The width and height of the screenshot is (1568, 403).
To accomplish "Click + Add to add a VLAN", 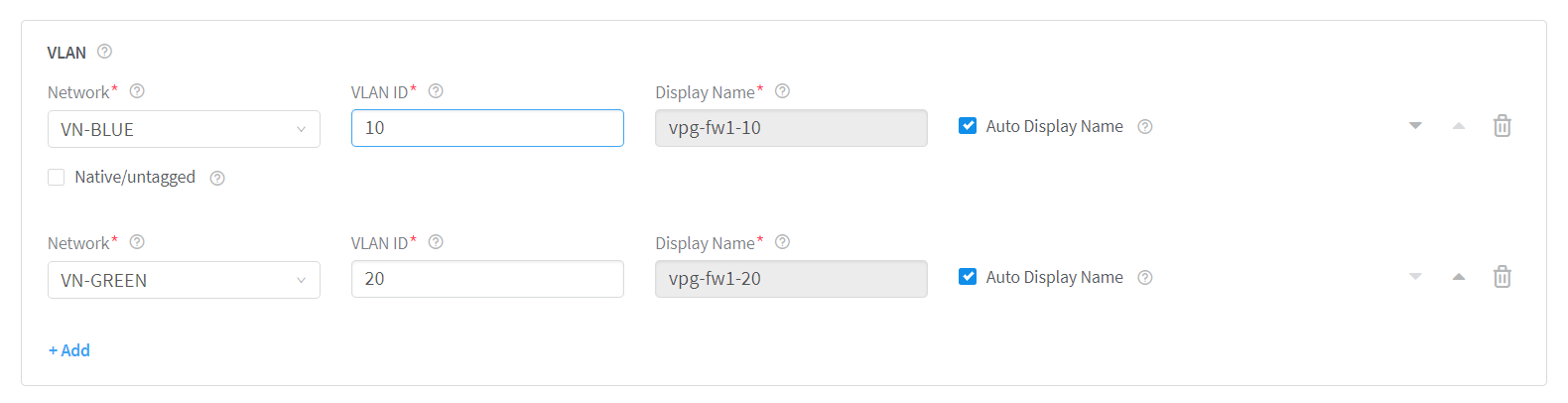I will pyautogui.click(x=69, y=350).
